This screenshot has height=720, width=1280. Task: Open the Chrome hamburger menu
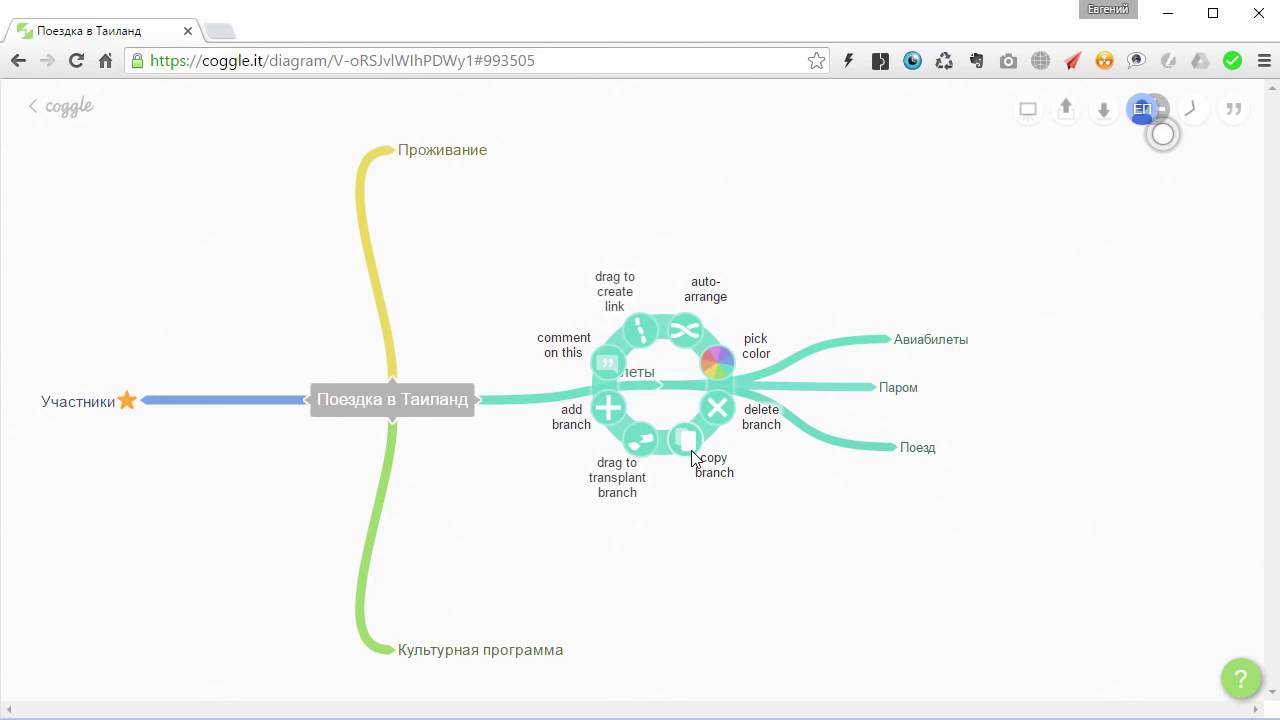pos(1263,61)
